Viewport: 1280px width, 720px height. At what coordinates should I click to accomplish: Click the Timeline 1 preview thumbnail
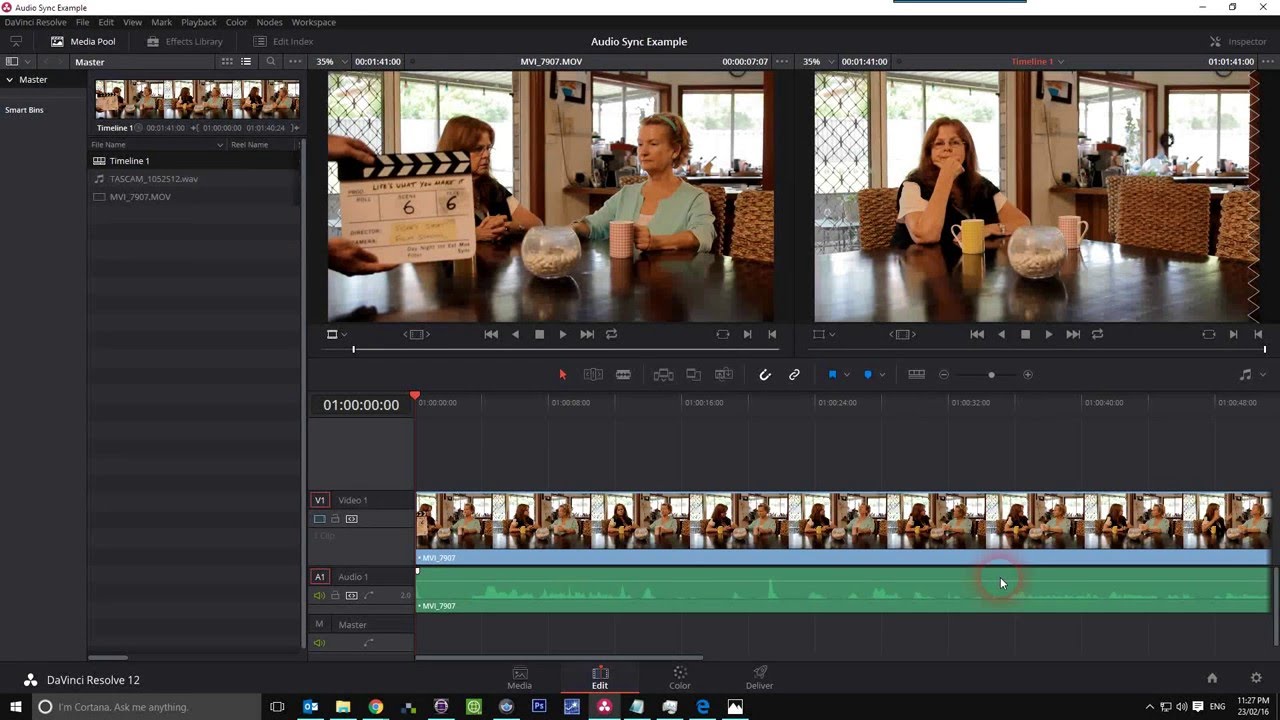point(197,100)
